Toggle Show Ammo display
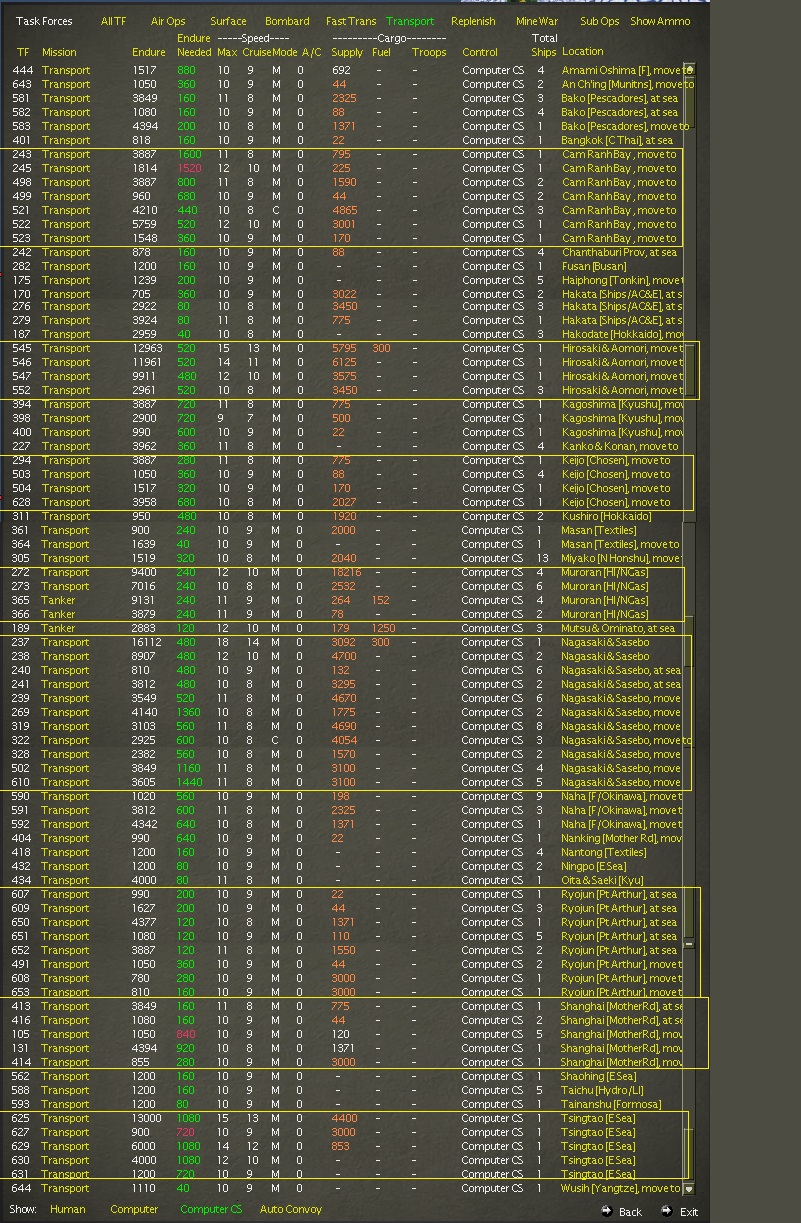This screenshot has width=801, height=1223. 660,21
